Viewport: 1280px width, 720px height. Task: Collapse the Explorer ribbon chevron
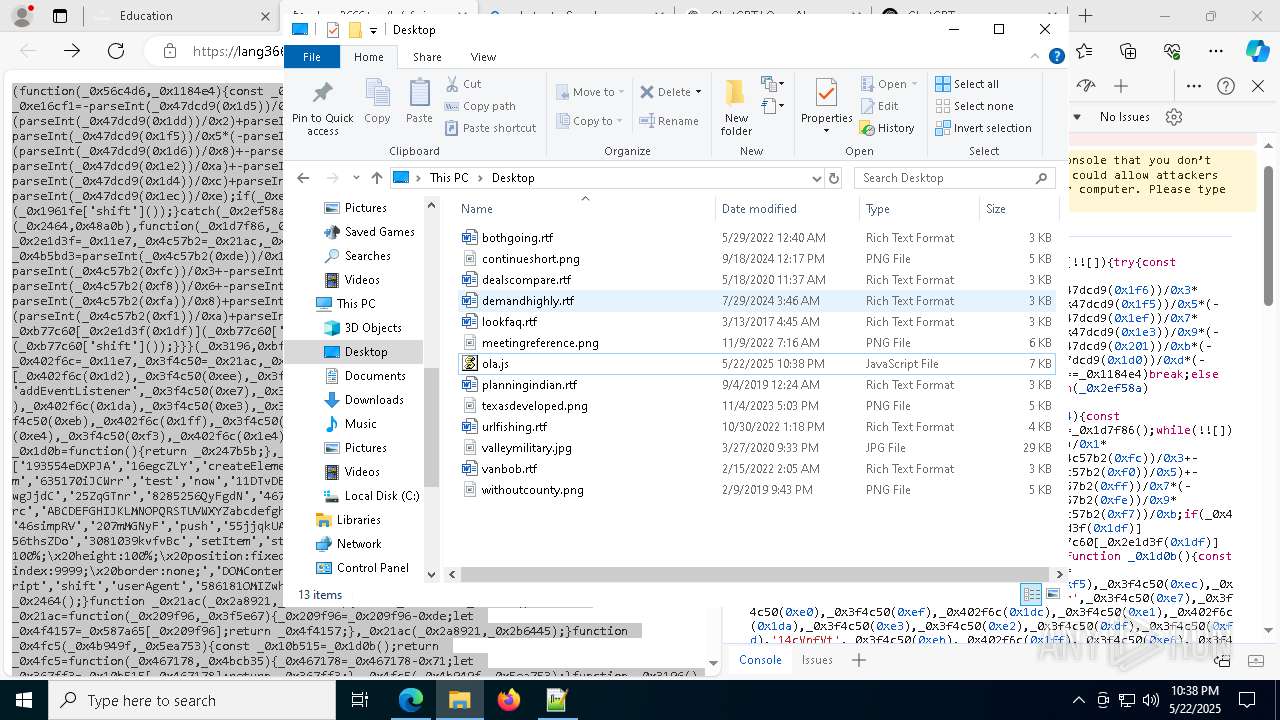point(1036,57)
